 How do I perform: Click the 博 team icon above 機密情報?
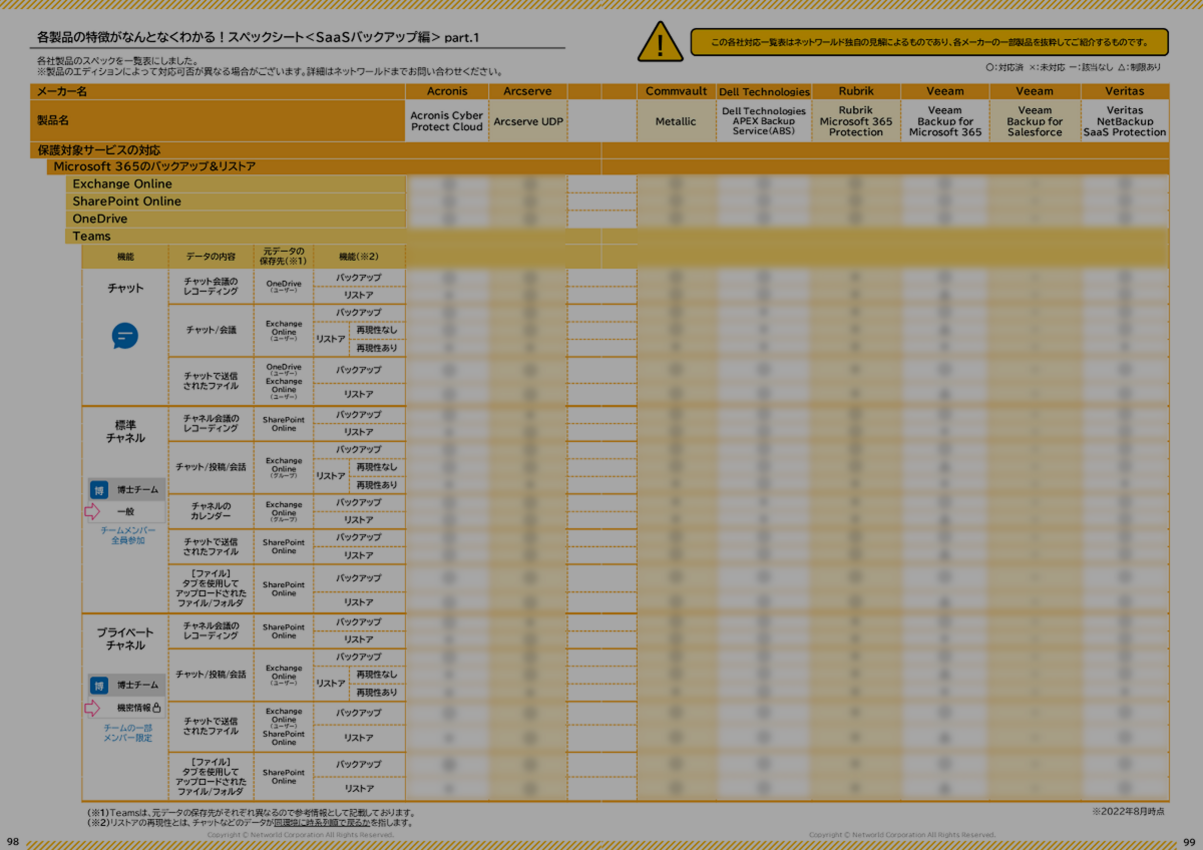point(98,685)
